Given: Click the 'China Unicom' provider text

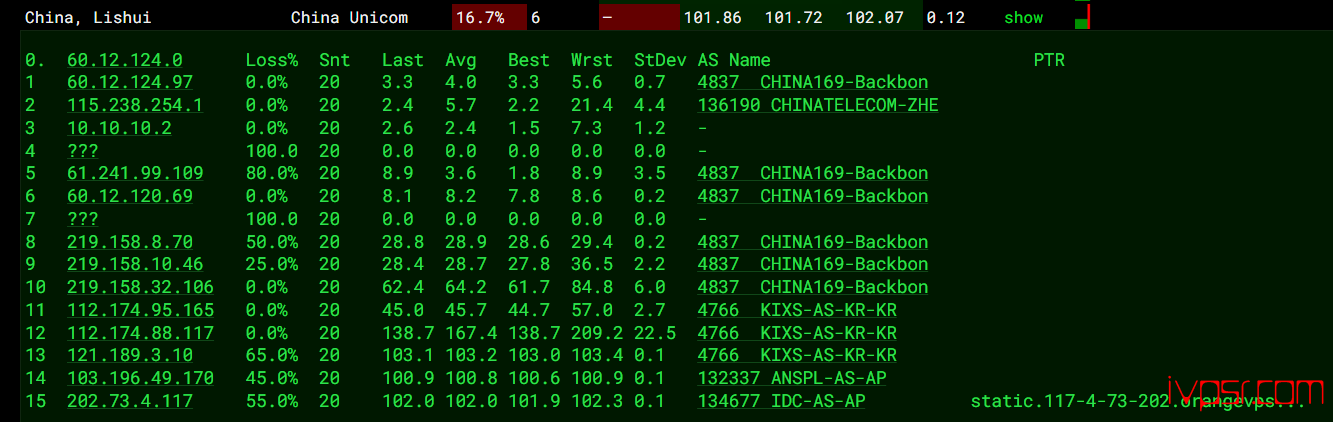Looking at the screenshot, I should [349, 18].
